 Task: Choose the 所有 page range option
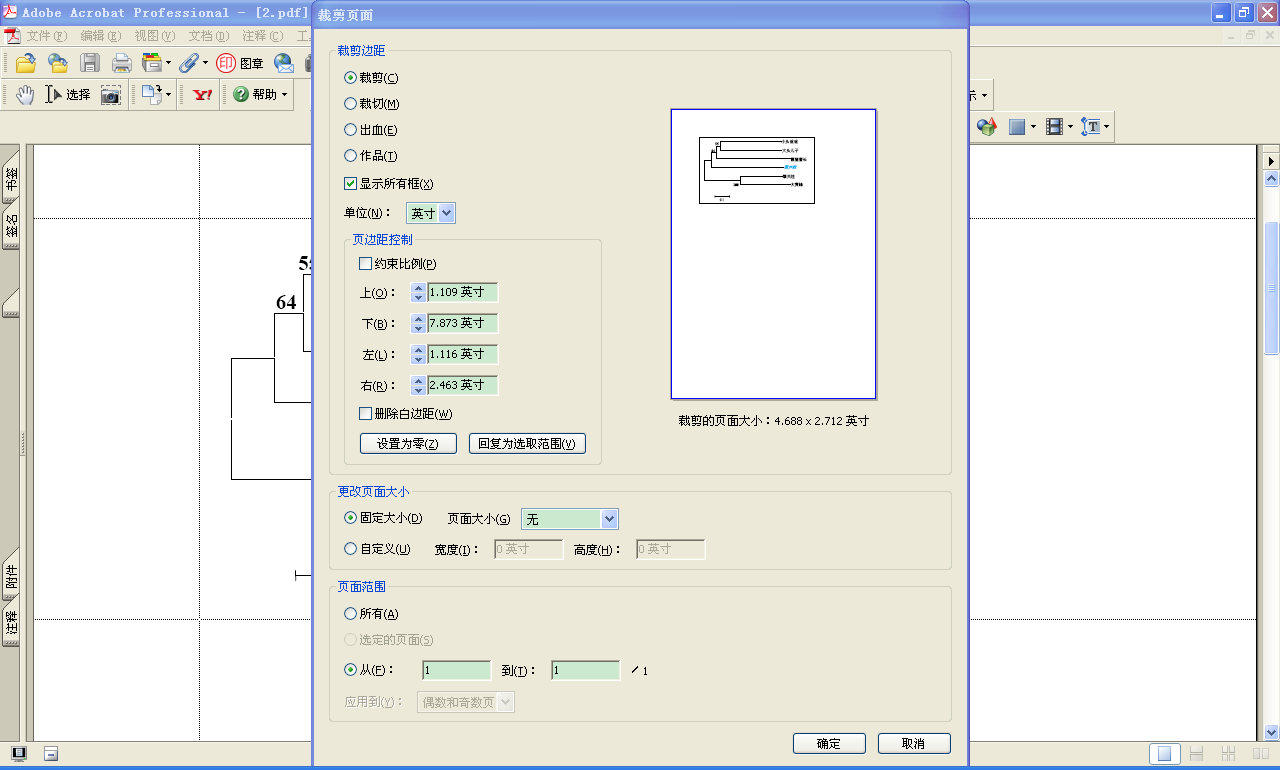point(350,614)
